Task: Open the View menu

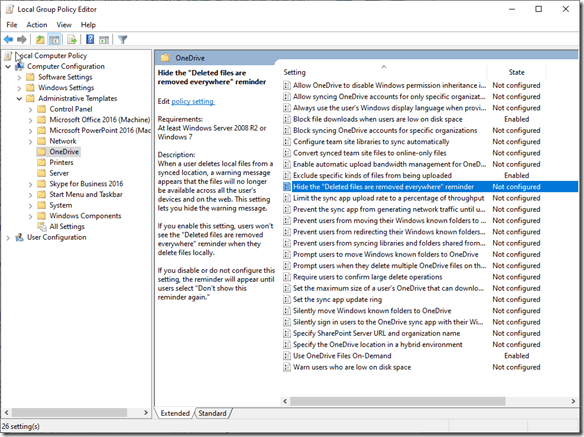Action: [64, 25]
